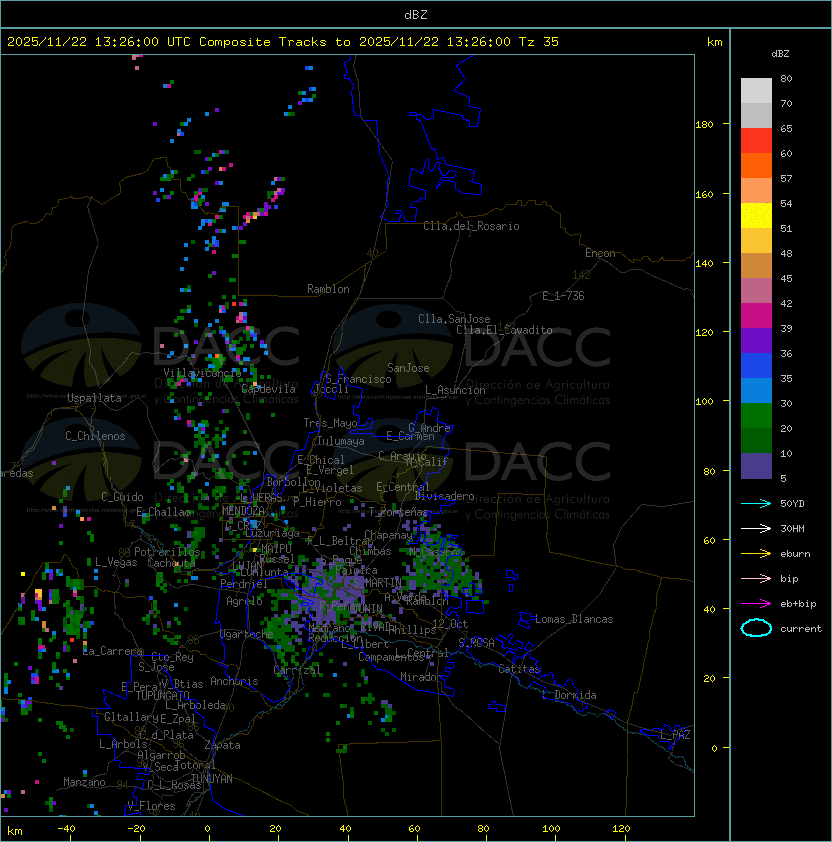The height and width of the screenshot is (842, 832).
Task: Click the 'Tulumaya' map label
Action: click(341, 441)
